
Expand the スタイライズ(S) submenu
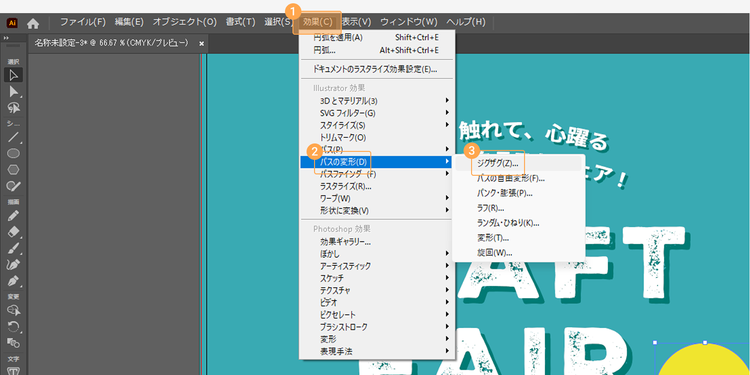click(377, 125)
